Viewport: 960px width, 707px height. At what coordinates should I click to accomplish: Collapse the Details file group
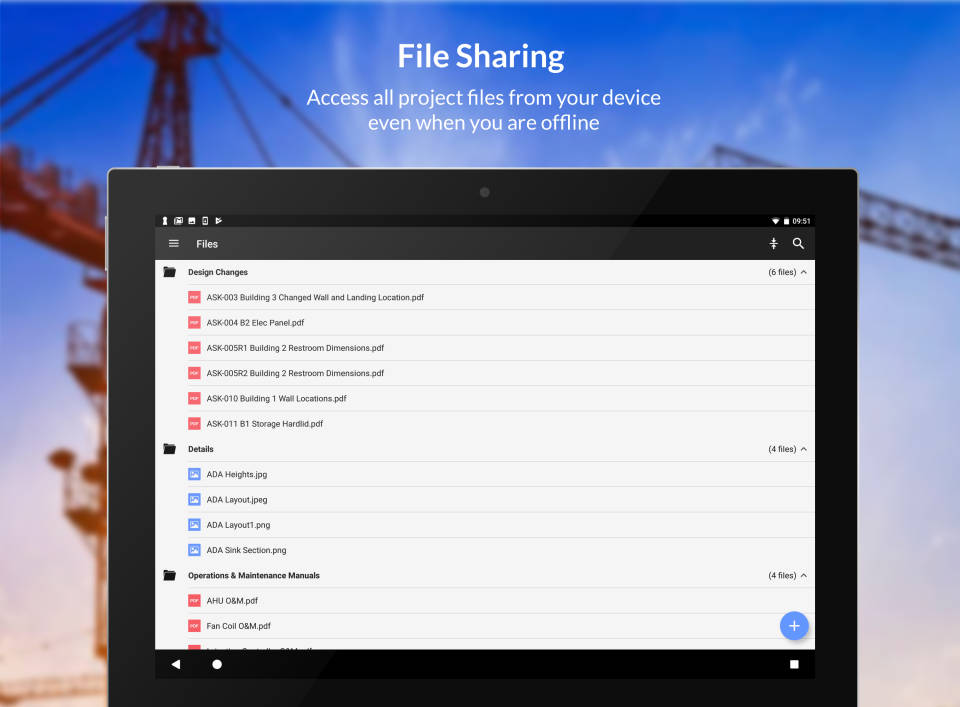click(802, 448)
